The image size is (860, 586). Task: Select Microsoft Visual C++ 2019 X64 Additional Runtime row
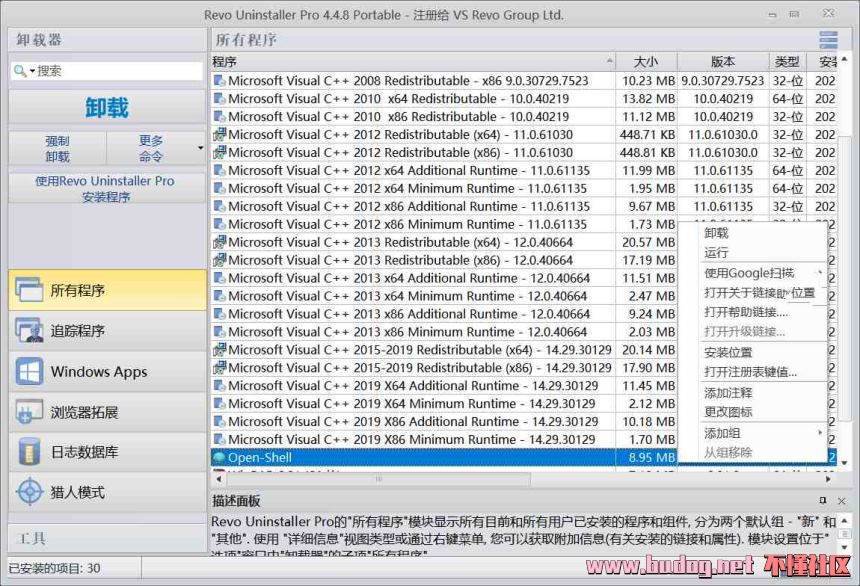(444, 386)
